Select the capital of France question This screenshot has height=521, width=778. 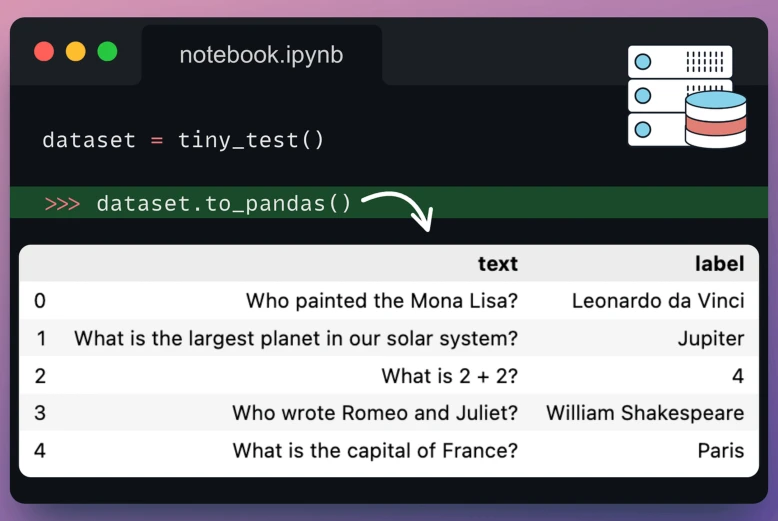(375, 451)
